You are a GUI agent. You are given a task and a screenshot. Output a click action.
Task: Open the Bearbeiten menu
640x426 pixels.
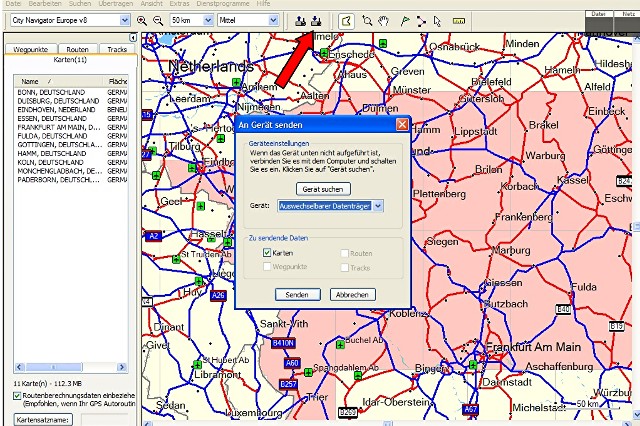tap(45, 3)
